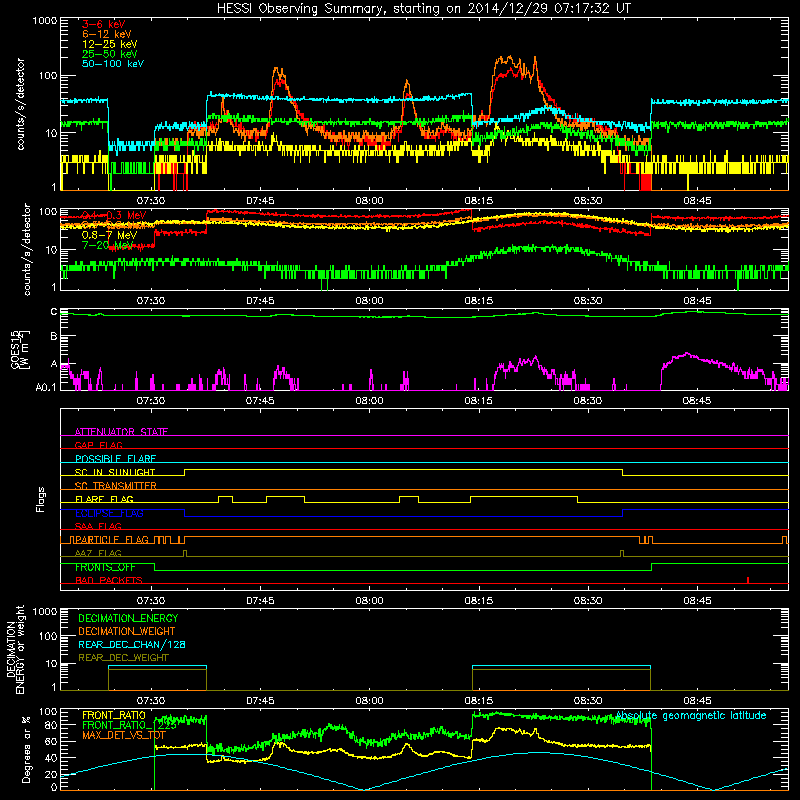Click the FRONT_RATIO_1225 legend label
Image resolution: width=800 pixels, height=800 pixels.
pyautogui.click(x=129, y=725)
